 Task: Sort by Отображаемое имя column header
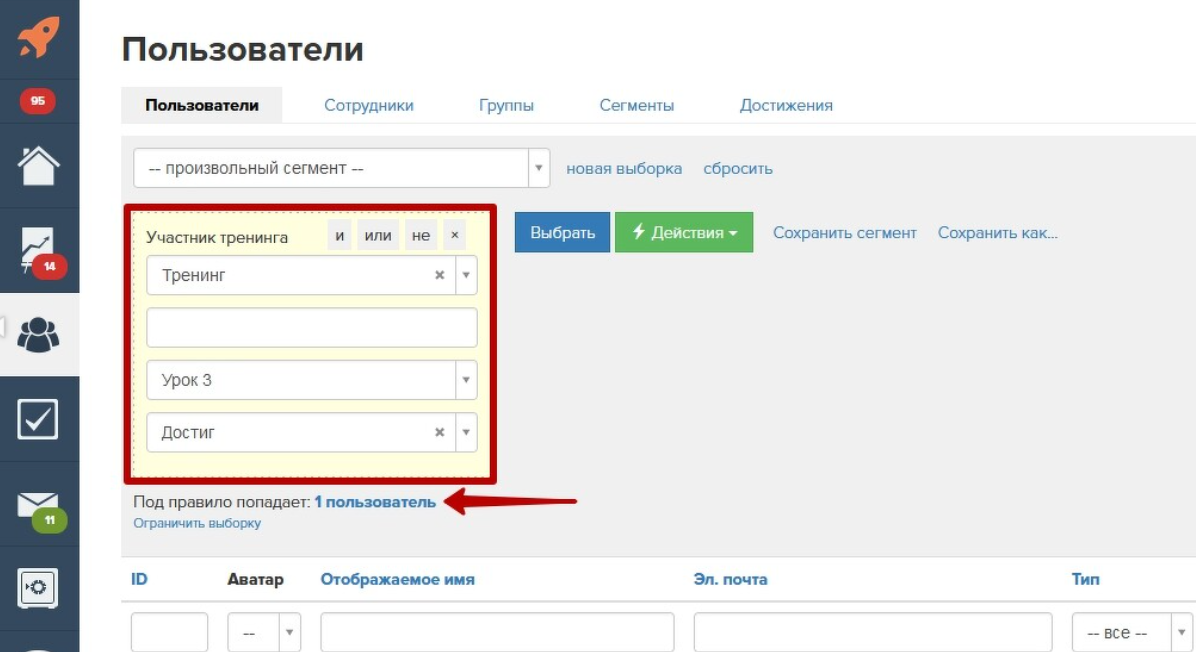(397, 580)
